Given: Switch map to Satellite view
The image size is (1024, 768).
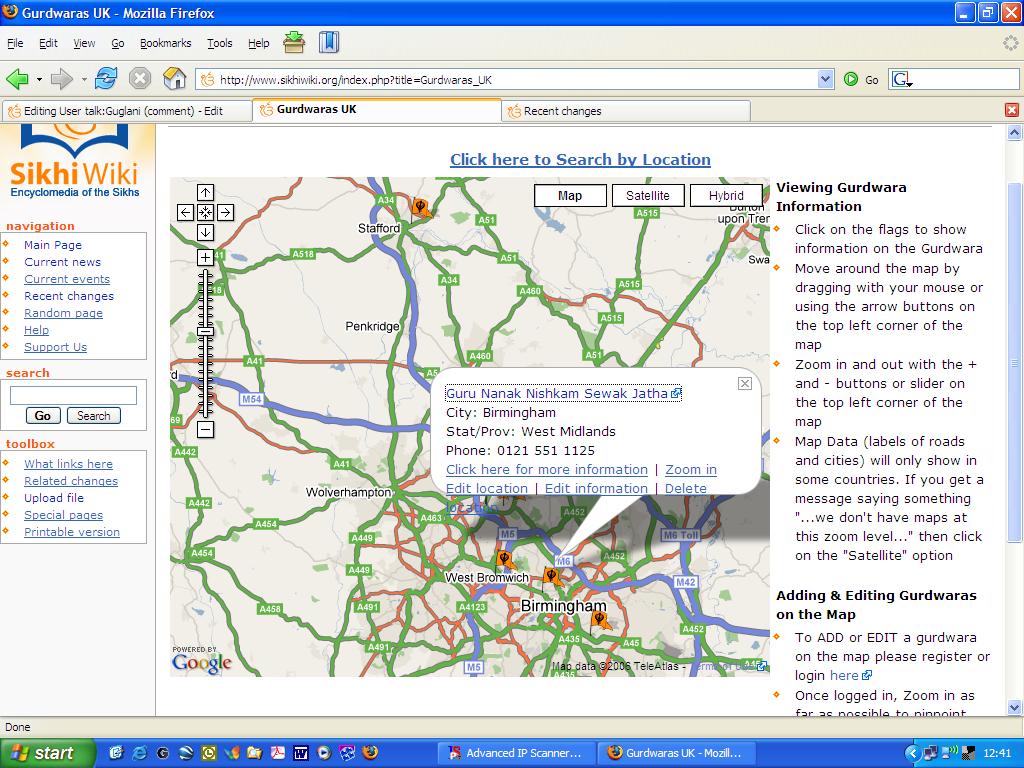Looking at the screenshot, I should point(648,195).
